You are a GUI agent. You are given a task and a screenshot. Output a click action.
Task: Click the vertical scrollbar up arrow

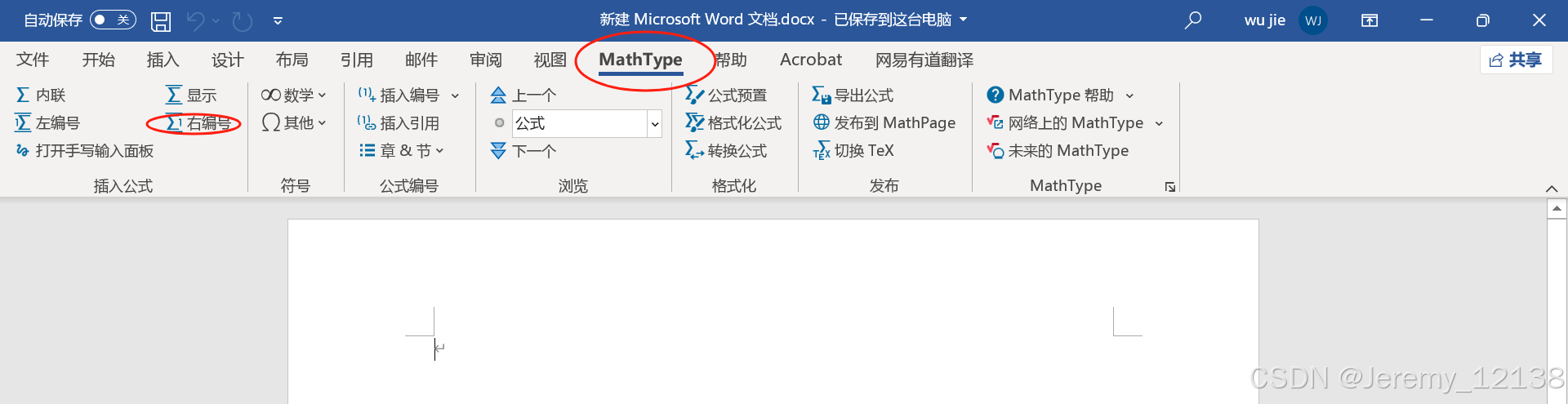click(x=1557, y=209)
